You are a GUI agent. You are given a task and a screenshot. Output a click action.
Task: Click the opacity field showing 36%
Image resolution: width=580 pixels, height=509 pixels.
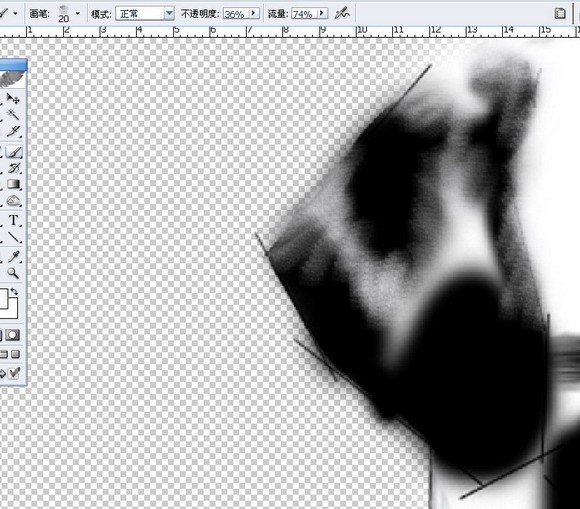236,14
